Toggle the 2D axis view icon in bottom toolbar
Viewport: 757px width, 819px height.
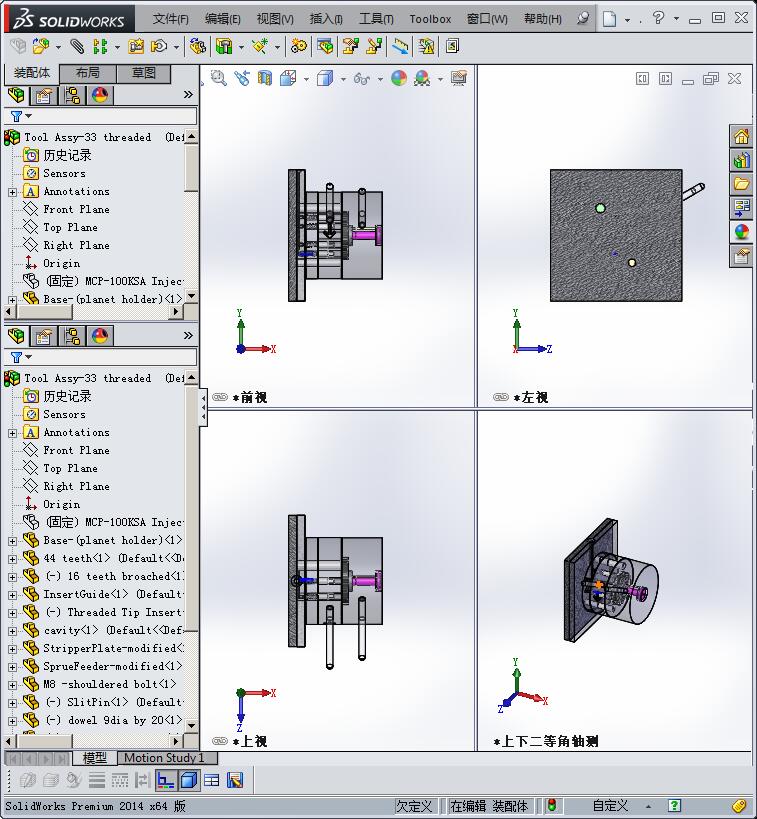click(166, 780)
